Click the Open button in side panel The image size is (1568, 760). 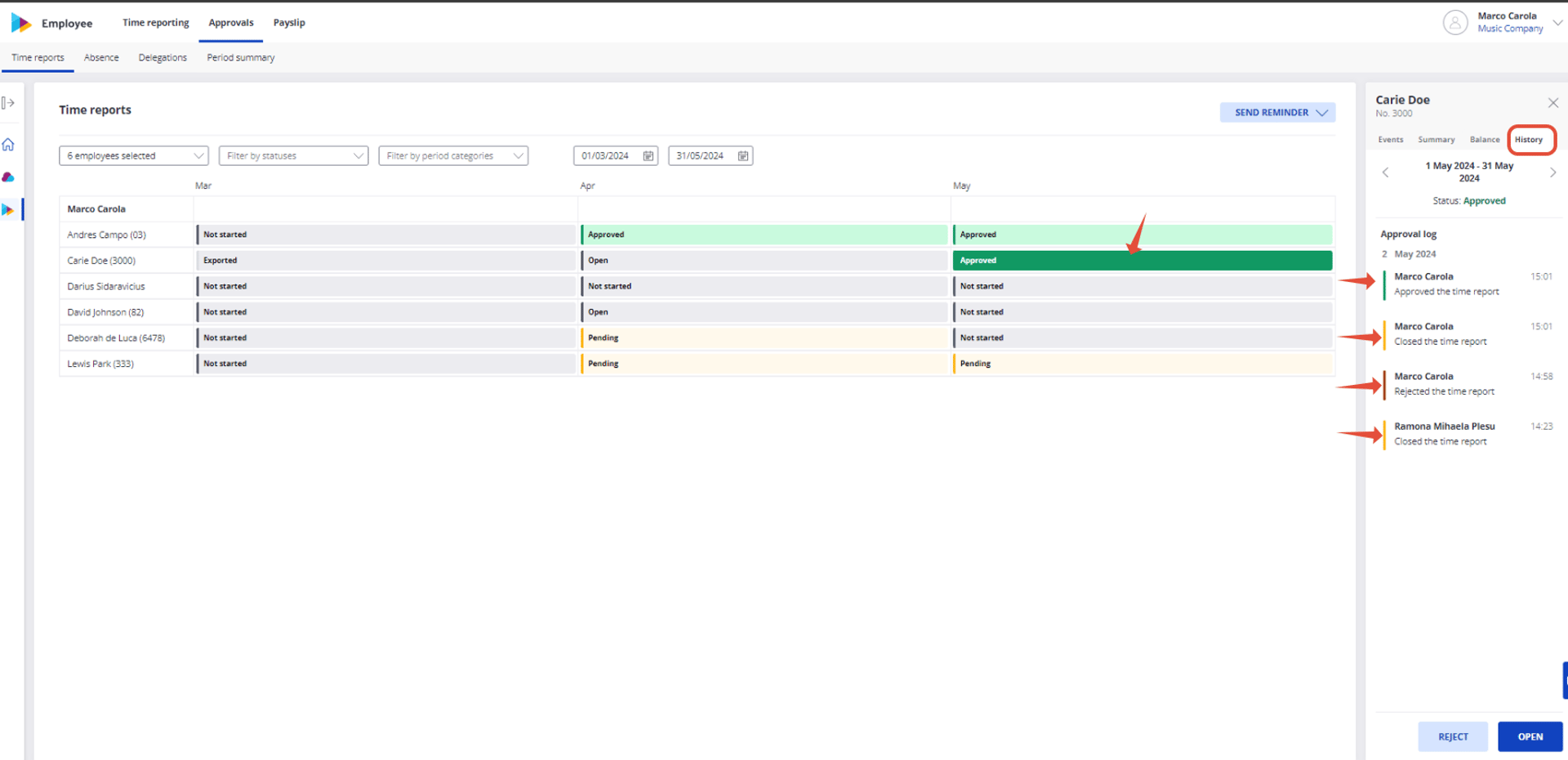tap(1530, 736)
